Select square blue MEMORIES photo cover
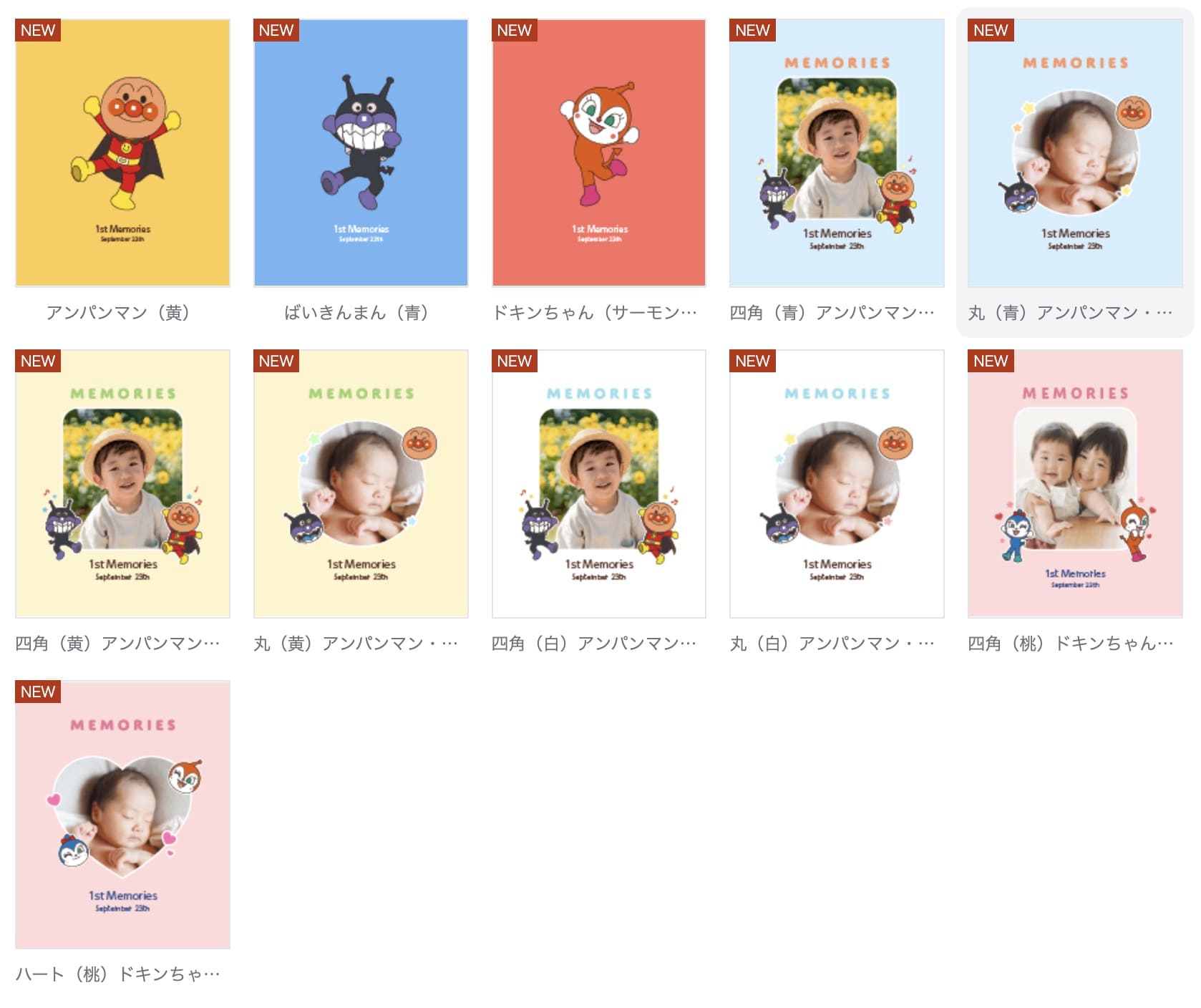 pyautogui.click(x=837, y=153)
